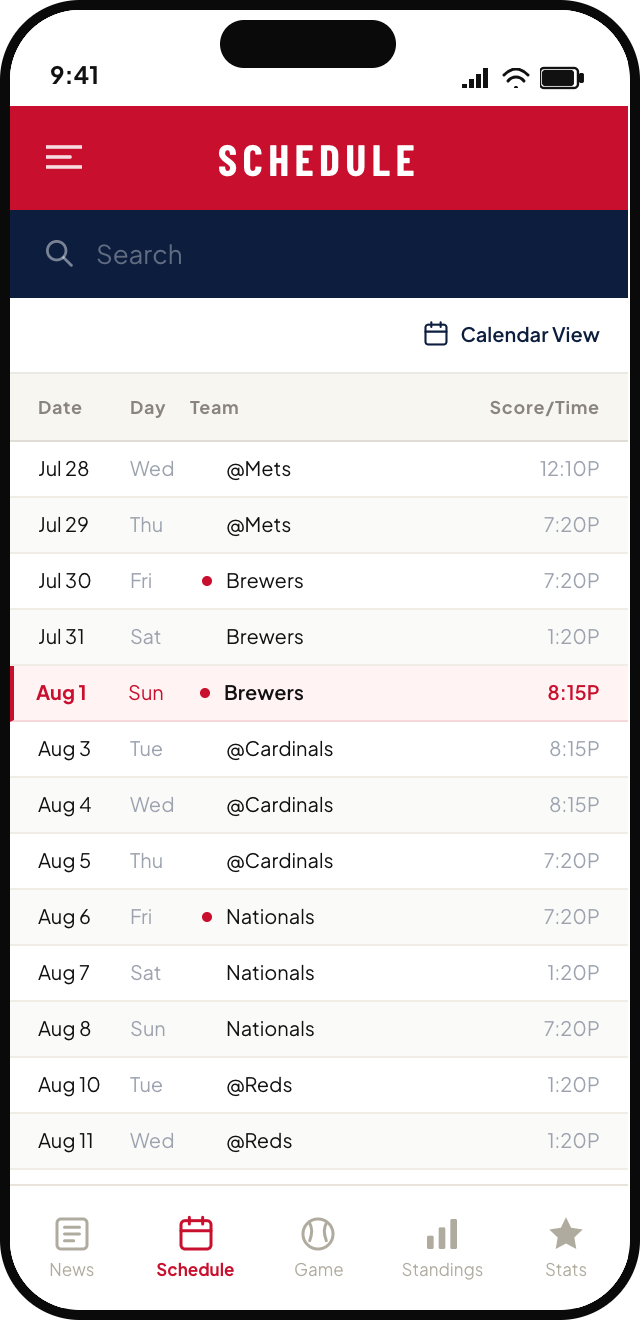Image resolution: width=640 pixels, height=1320 pixels.
Task: Open the hamburger menu
Action: pyautogui.click(x=64, y=158)
